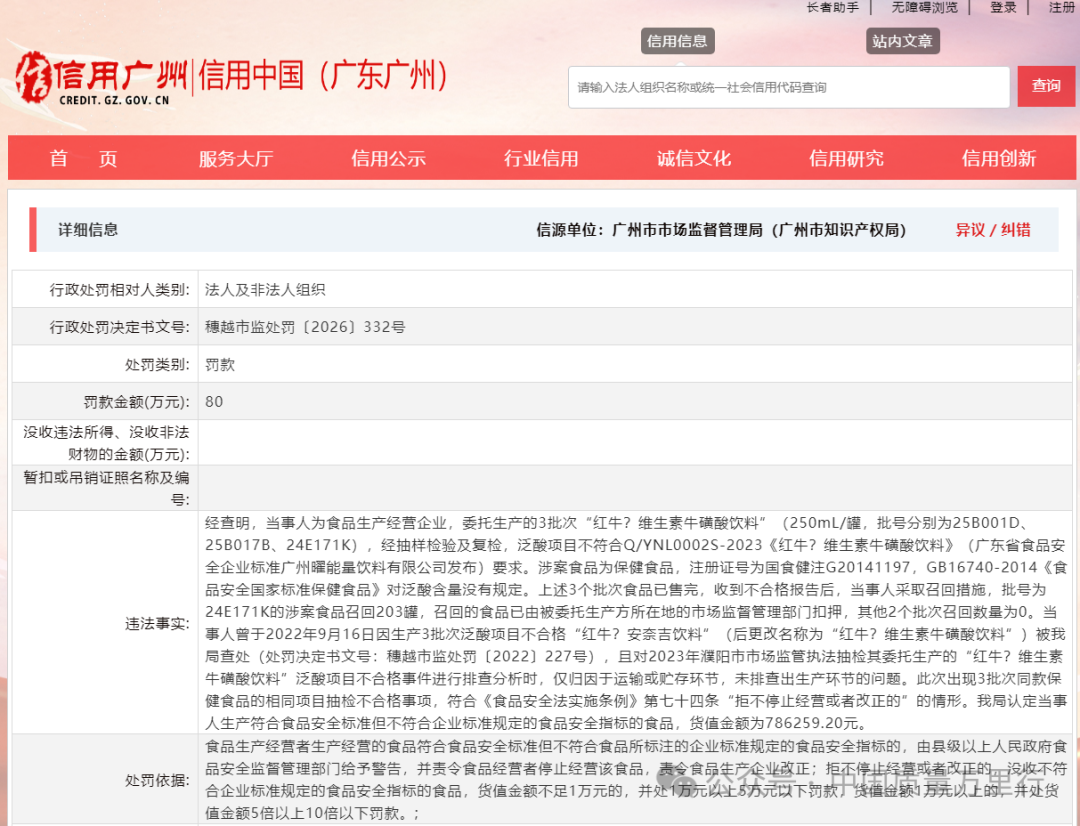Open 诚信文化 navigation item
Viewport: 1080px width, 826px height.
(x=694, y=158)
